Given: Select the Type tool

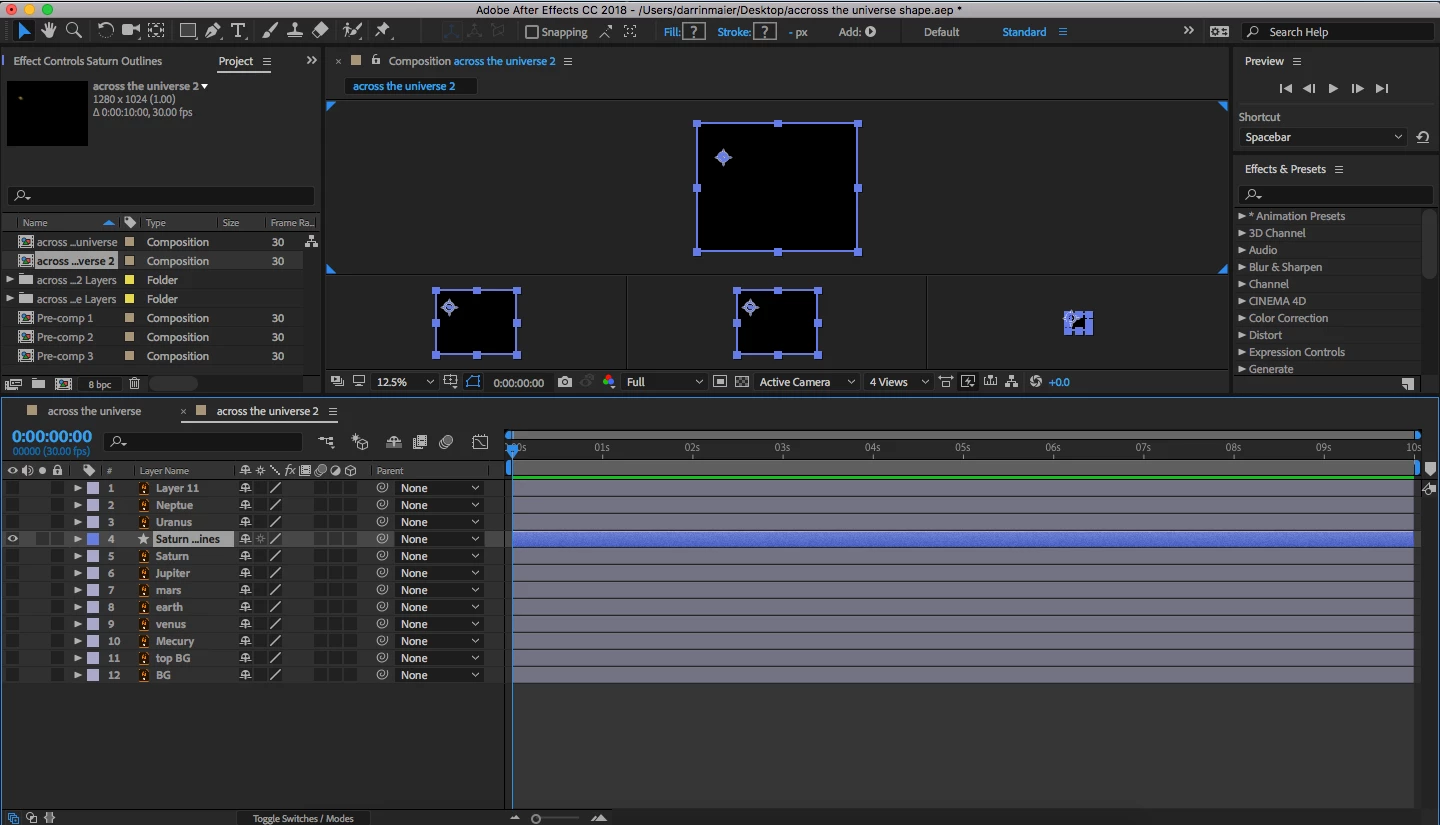Looking at the screenshot, I should tap(238, 31).
